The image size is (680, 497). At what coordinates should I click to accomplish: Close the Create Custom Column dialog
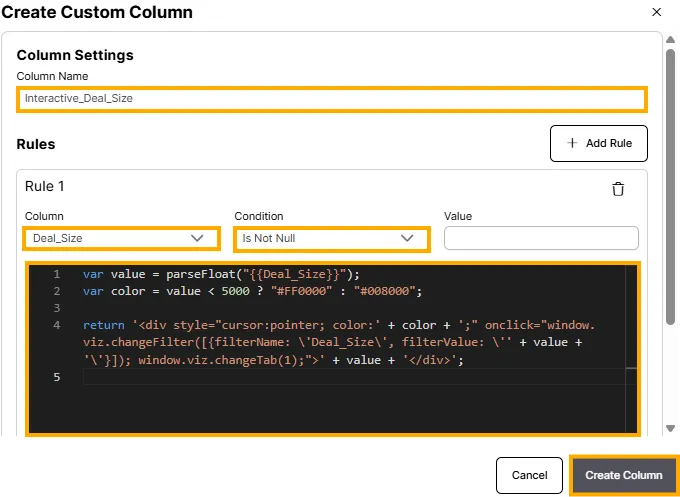(x=656, y=12)
